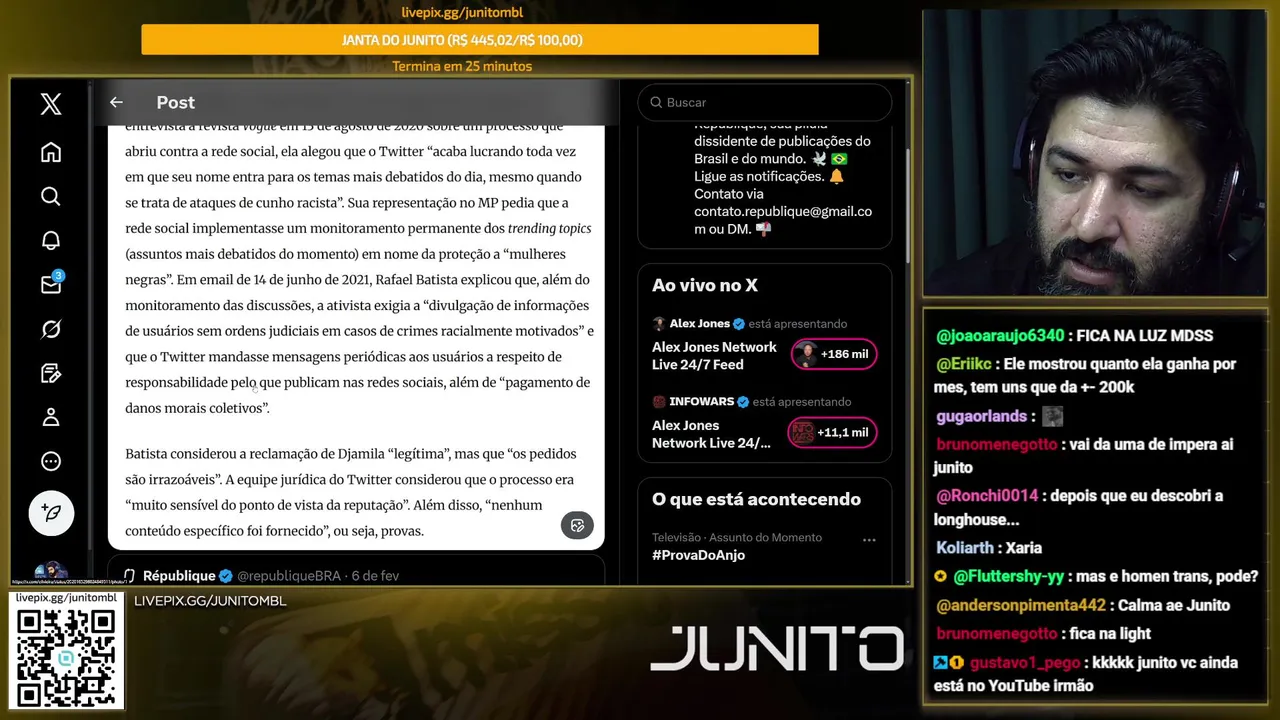
Task: Click chat username @Eriikc
Action: 965,364
